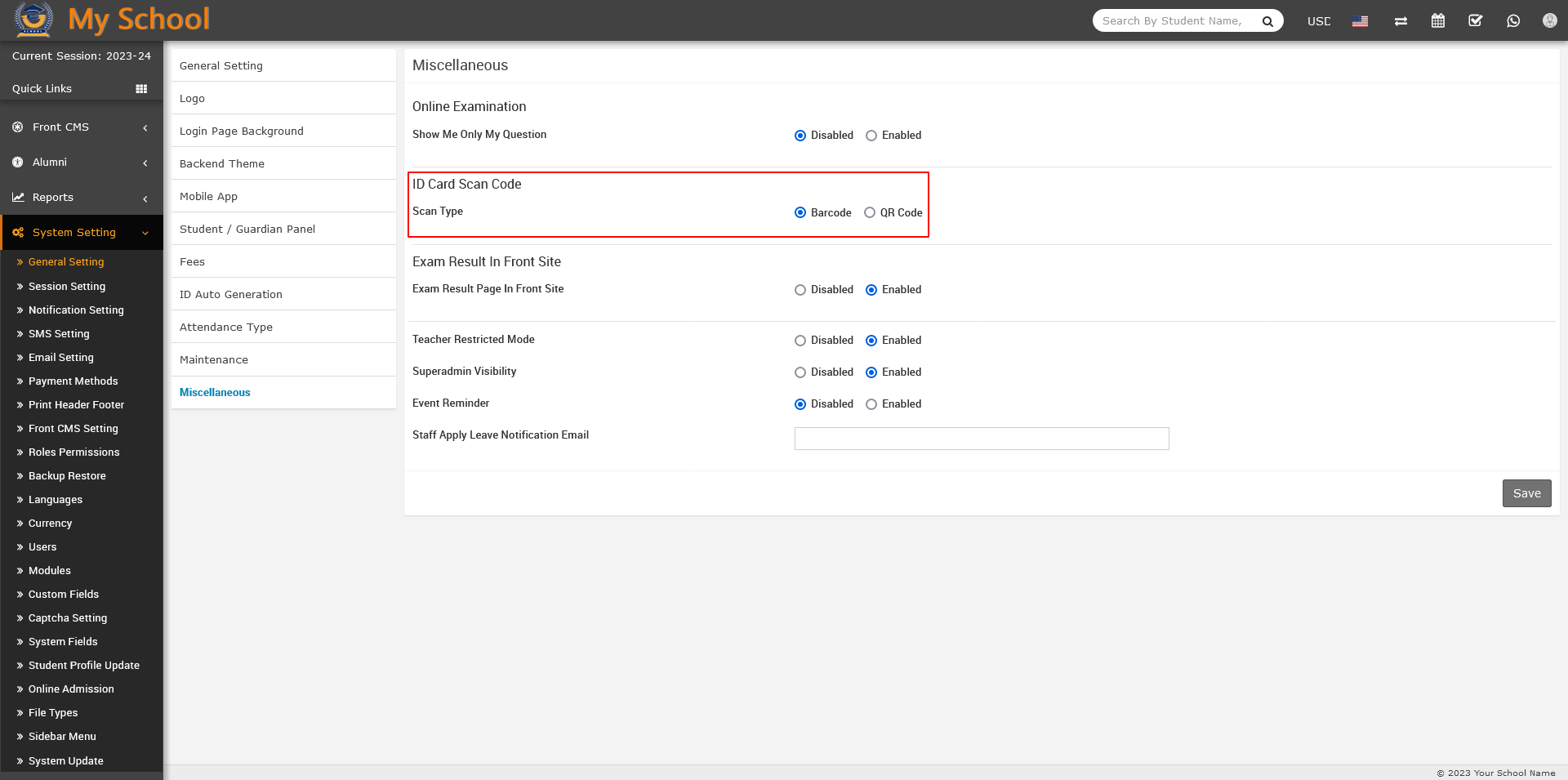Screen dimensions: 1568x780
Task: Click the session switch arrows icon
Action: coord(1401,20)
